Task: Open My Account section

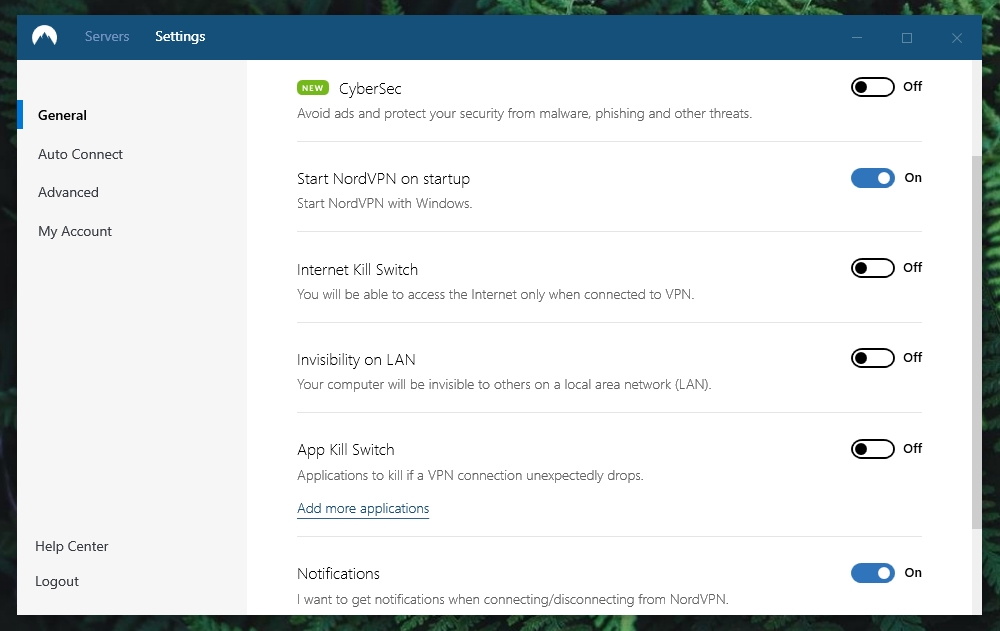Action: pos(75,232)
